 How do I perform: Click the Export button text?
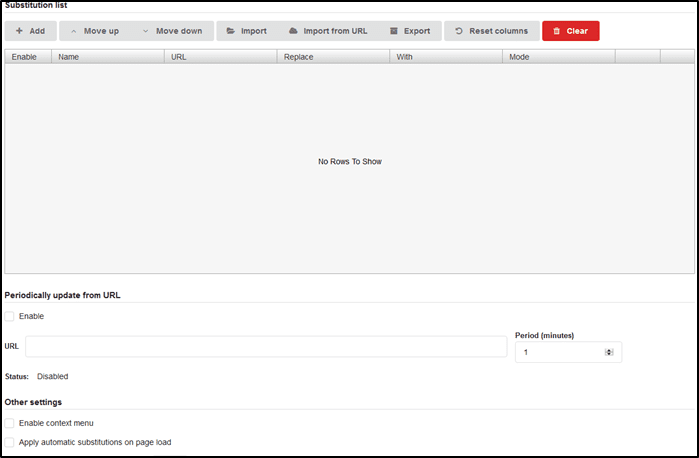coord(417,31)
